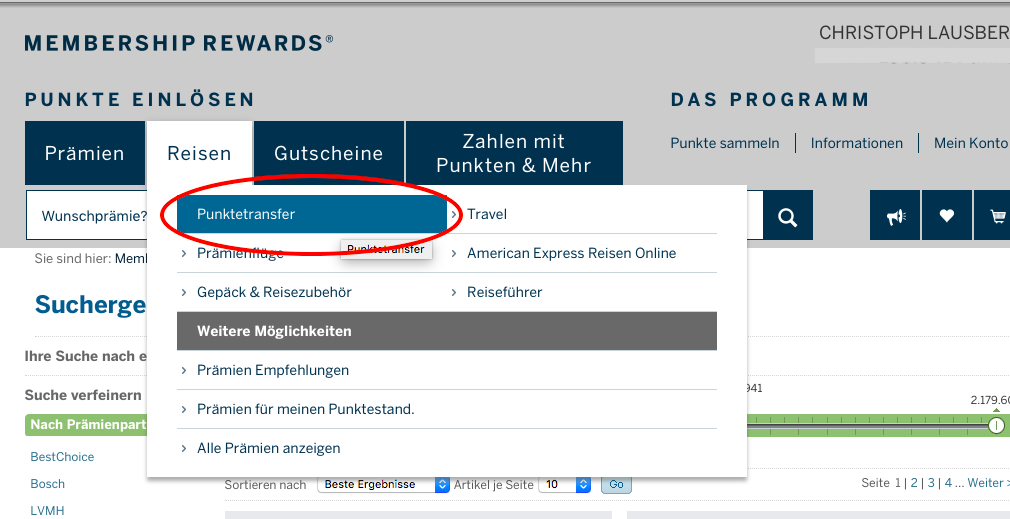Open the Punkte sammeln link

[725, 143]
